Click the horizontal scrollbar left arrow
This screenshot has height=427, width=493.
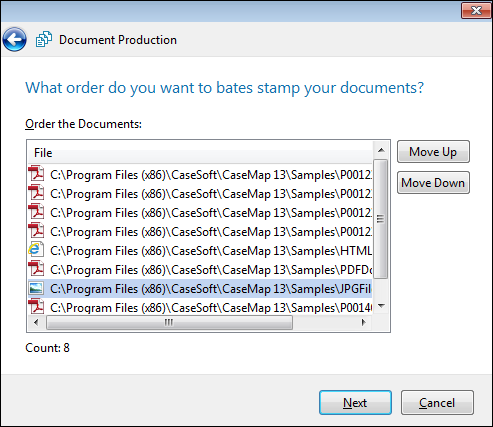[x=36, y=322]
